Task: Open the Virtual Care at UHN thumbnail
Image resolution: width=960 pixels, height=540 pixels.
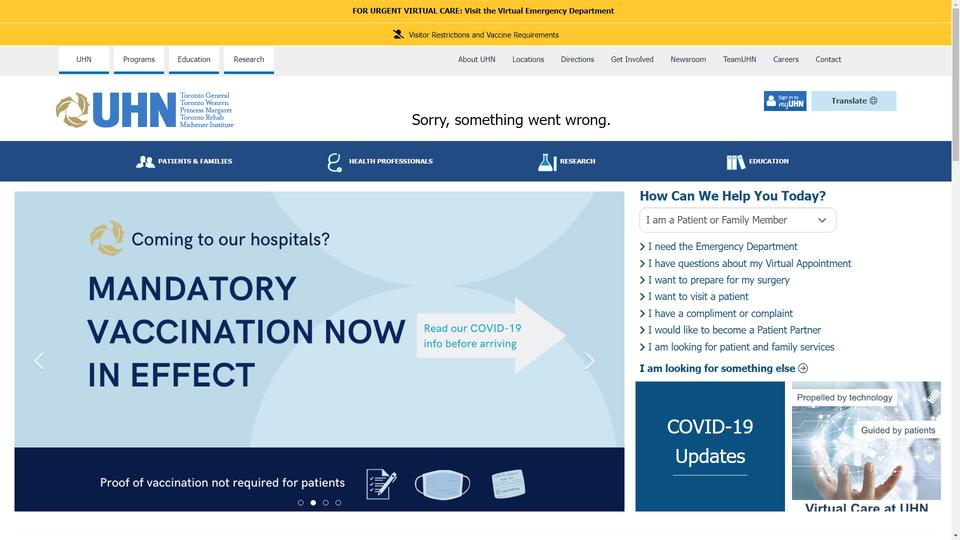Action: click(x=866, y=447)
